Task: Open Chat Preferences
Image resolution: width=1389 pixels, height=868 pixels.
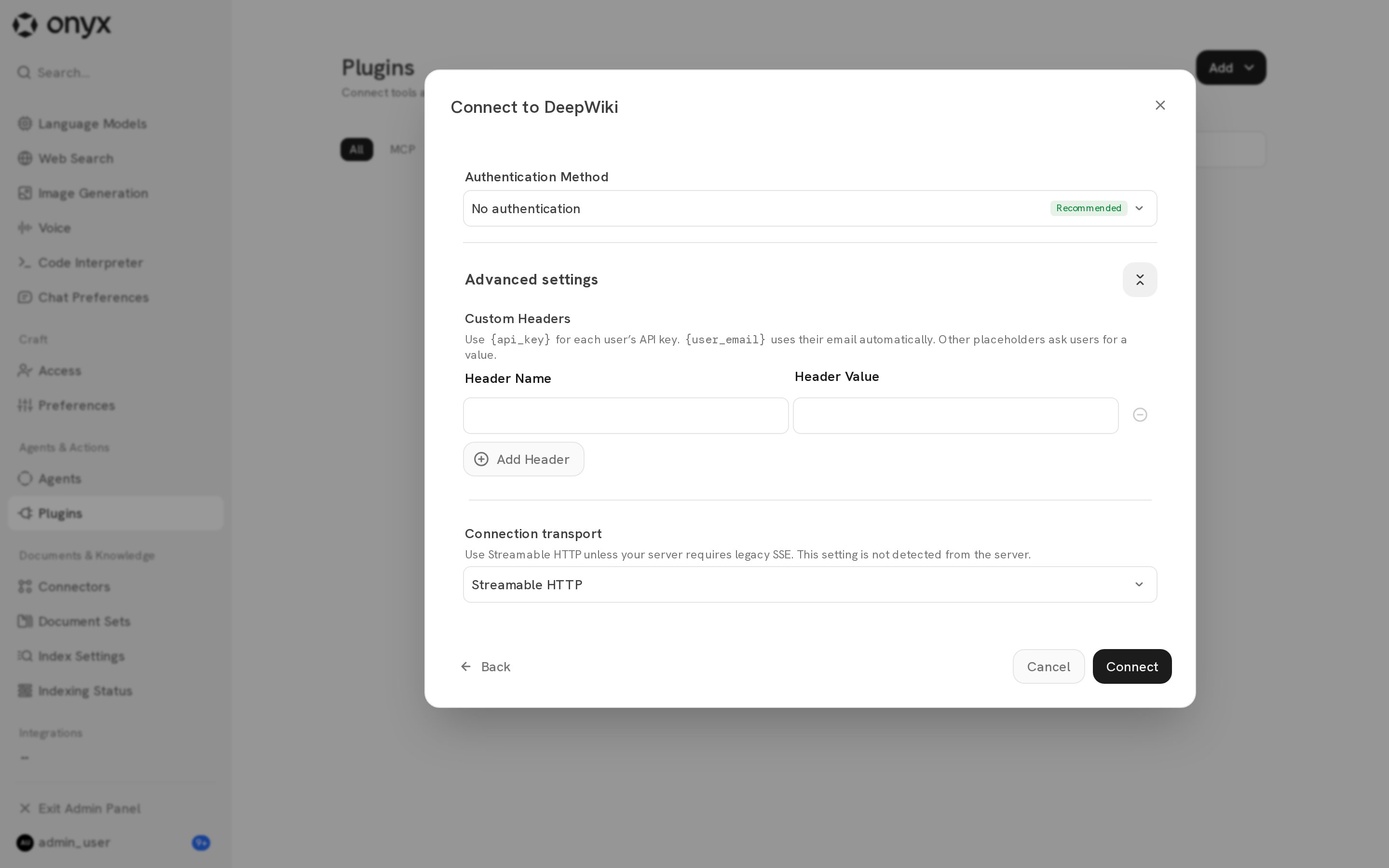Action: [x=115, y=298]
